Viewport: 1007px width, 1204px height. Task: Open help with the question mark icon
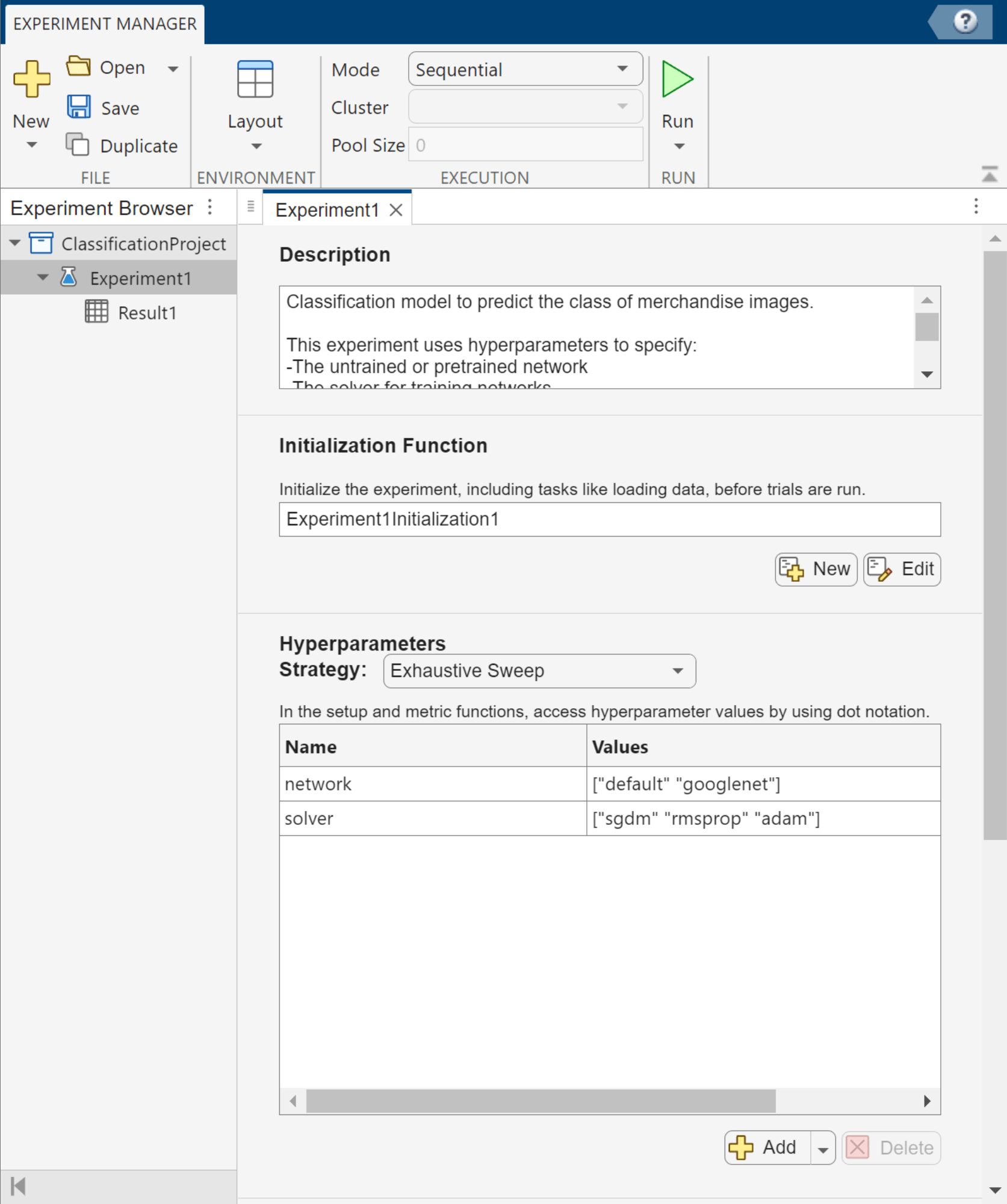pyautogui.click(x=965, y=22)
